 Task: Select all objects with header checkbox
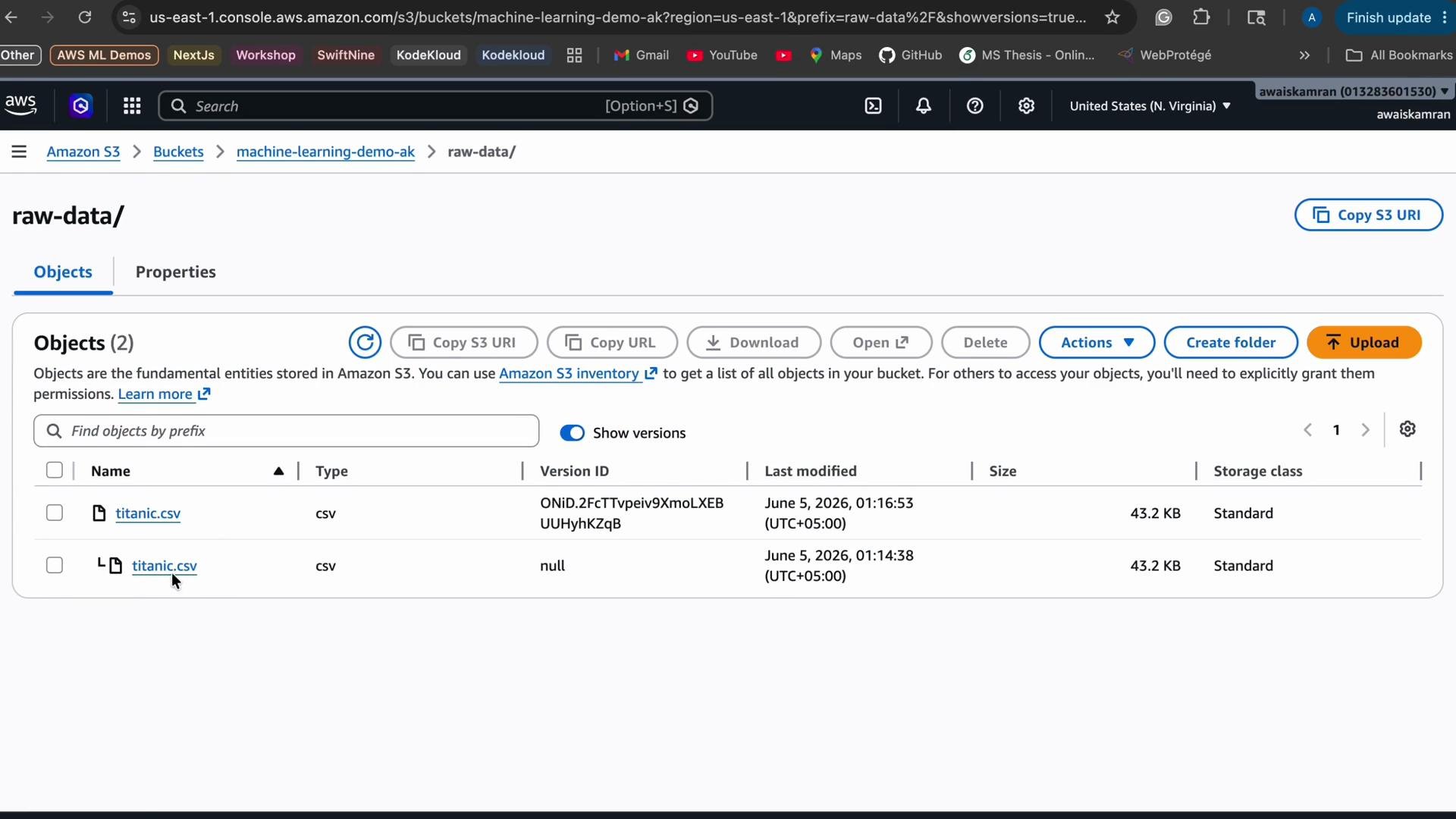[x=55, y=470]
